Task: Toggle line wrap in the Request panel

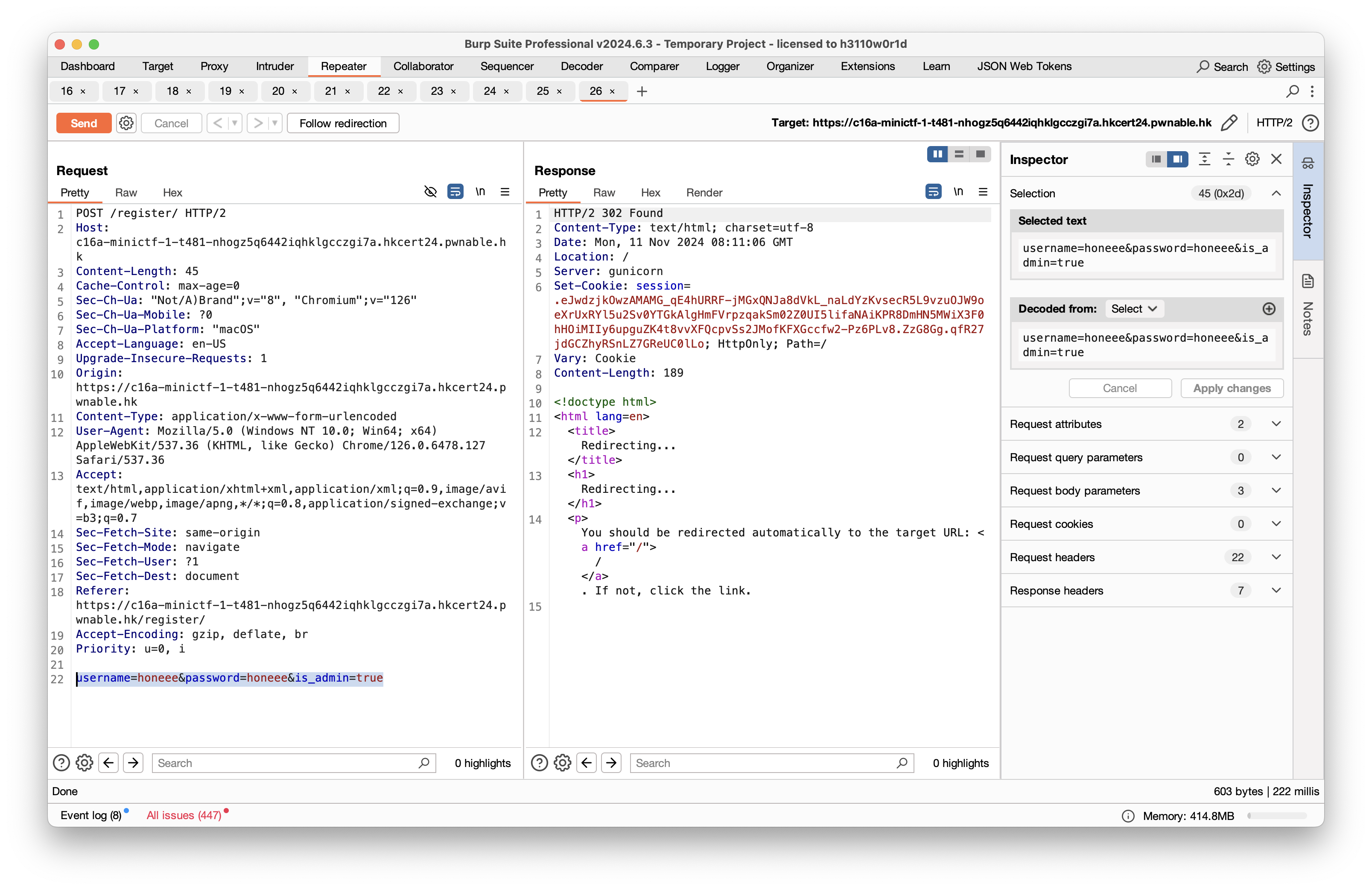Action: [455, 191]
